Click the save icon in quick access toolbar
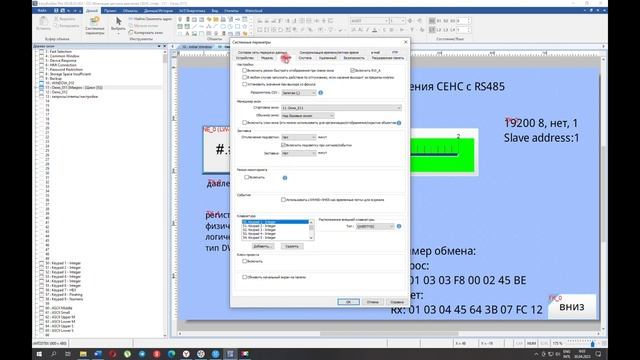640x360 pixels. tap(56, 11)
